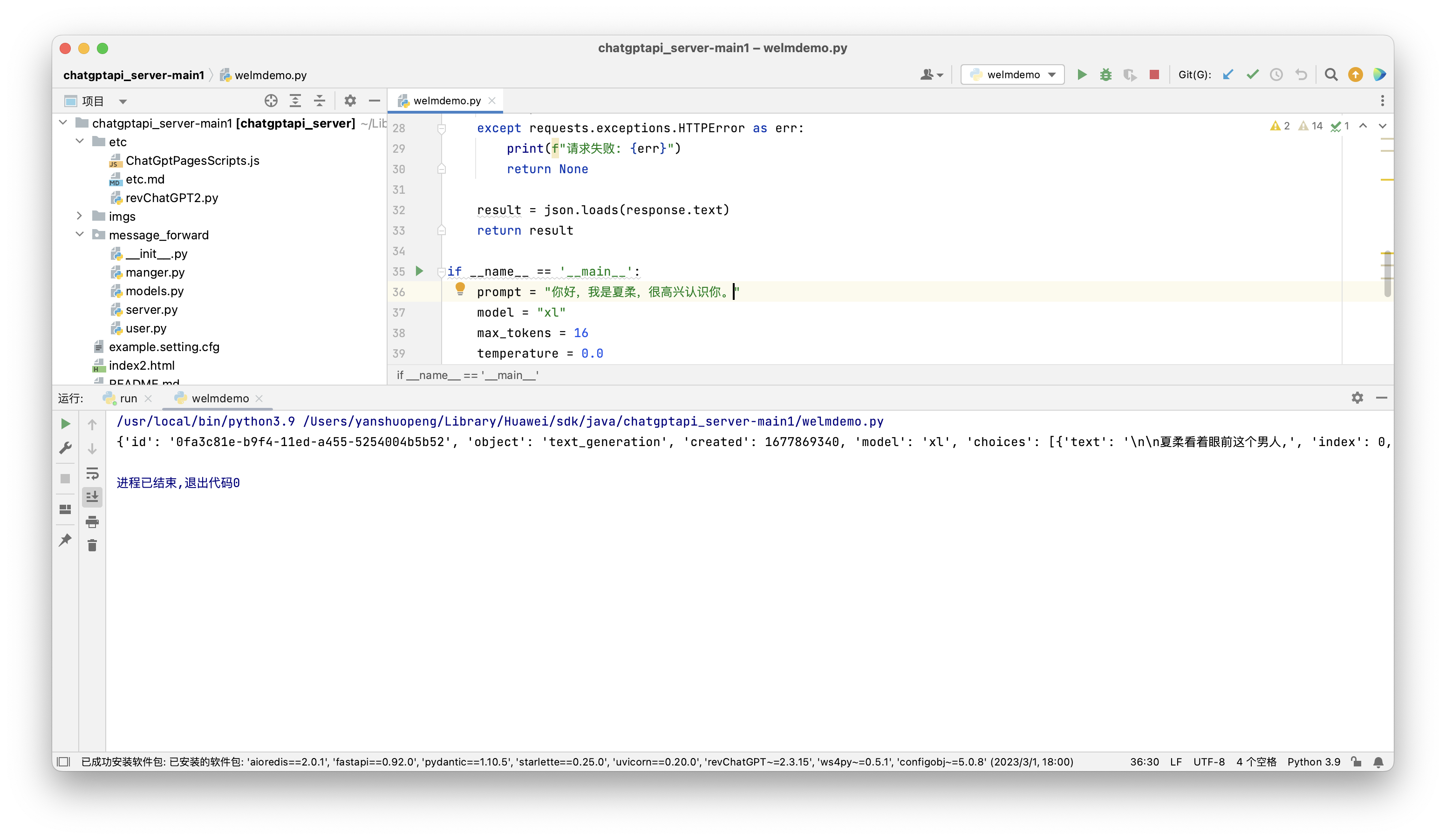Viewport: 1446px width, 840px height.
Task: Toggle fold marker at line 30
Action: coord(441,169)
